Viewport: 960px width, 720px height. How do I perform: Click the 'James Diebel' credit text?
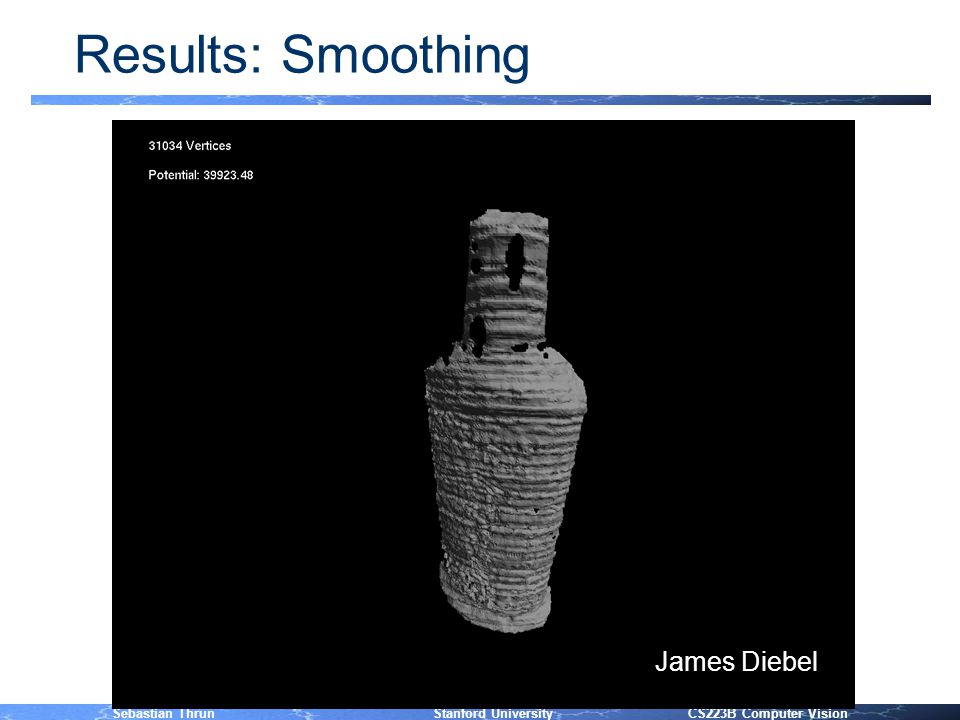coord(736,662)
